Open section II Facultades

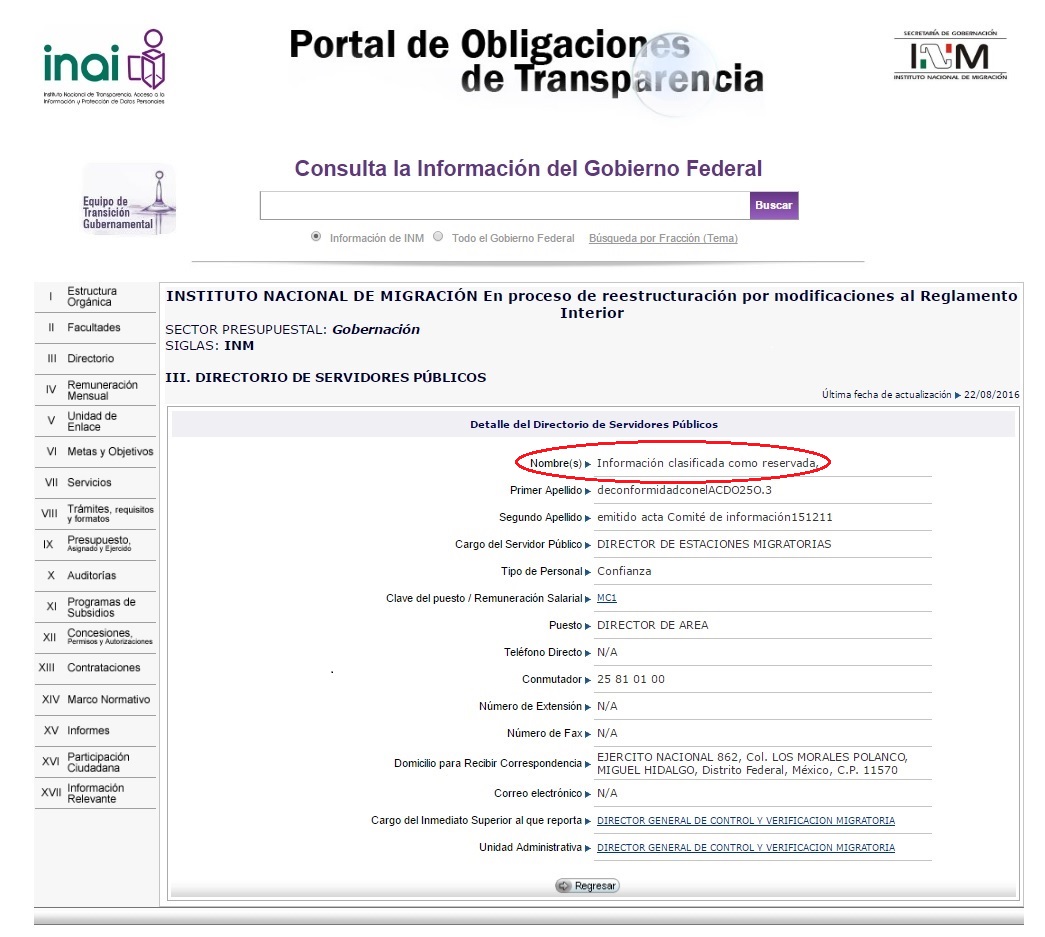[95, 328]
